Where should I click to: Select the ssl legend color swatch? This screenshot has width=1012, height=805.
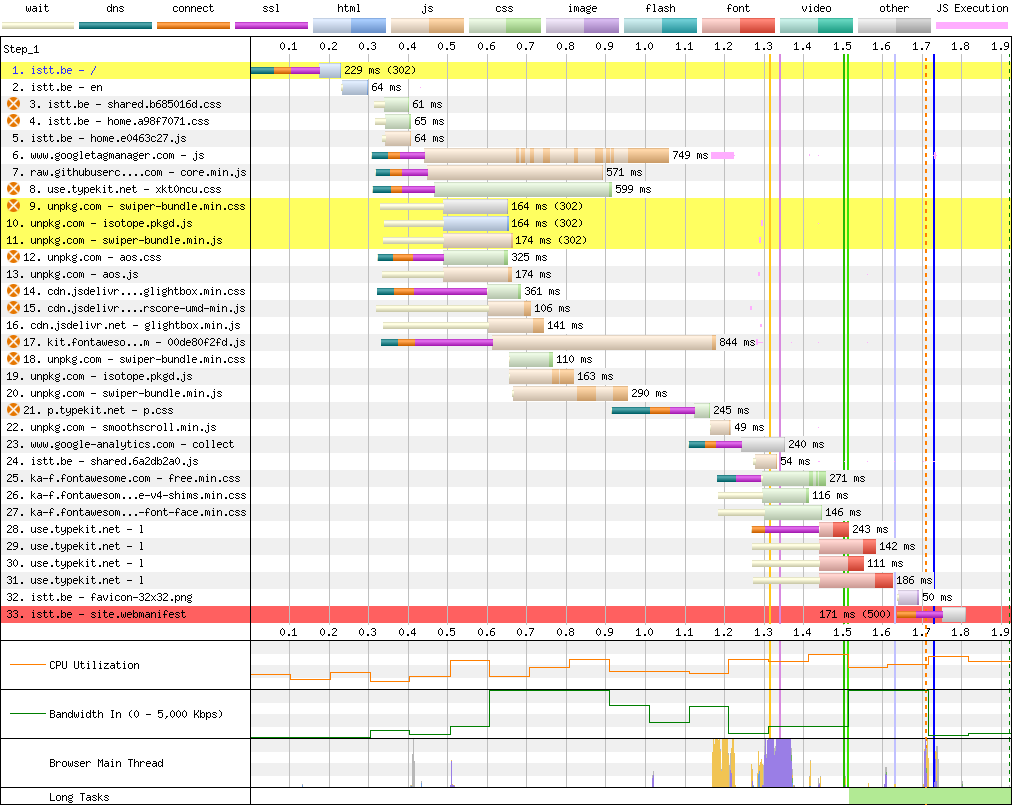pyautogui.click(x=272, y=26)
